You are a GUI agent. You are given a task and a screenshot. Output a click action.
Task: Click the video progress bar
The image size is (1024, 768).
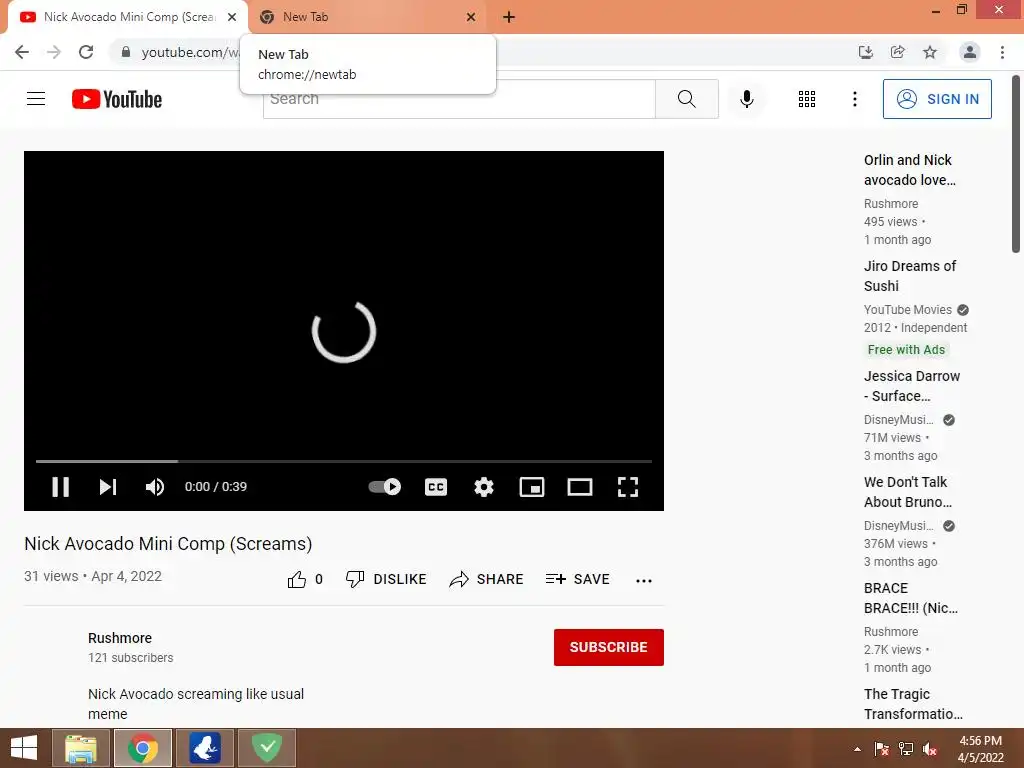344,461
